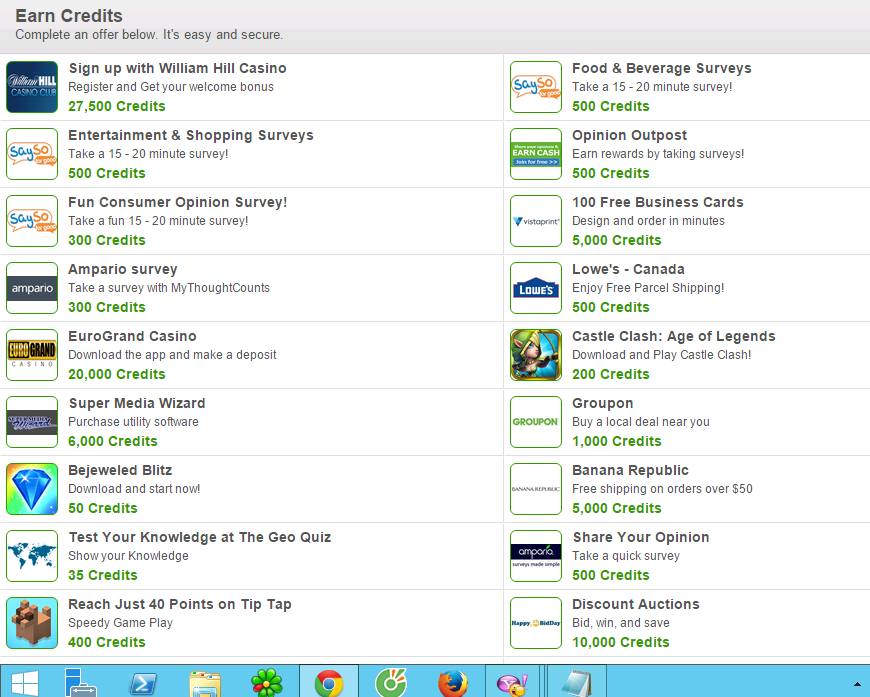Click the Bejeweled Blitz diamond icon

pyautogui.click(x=32, y=489)
